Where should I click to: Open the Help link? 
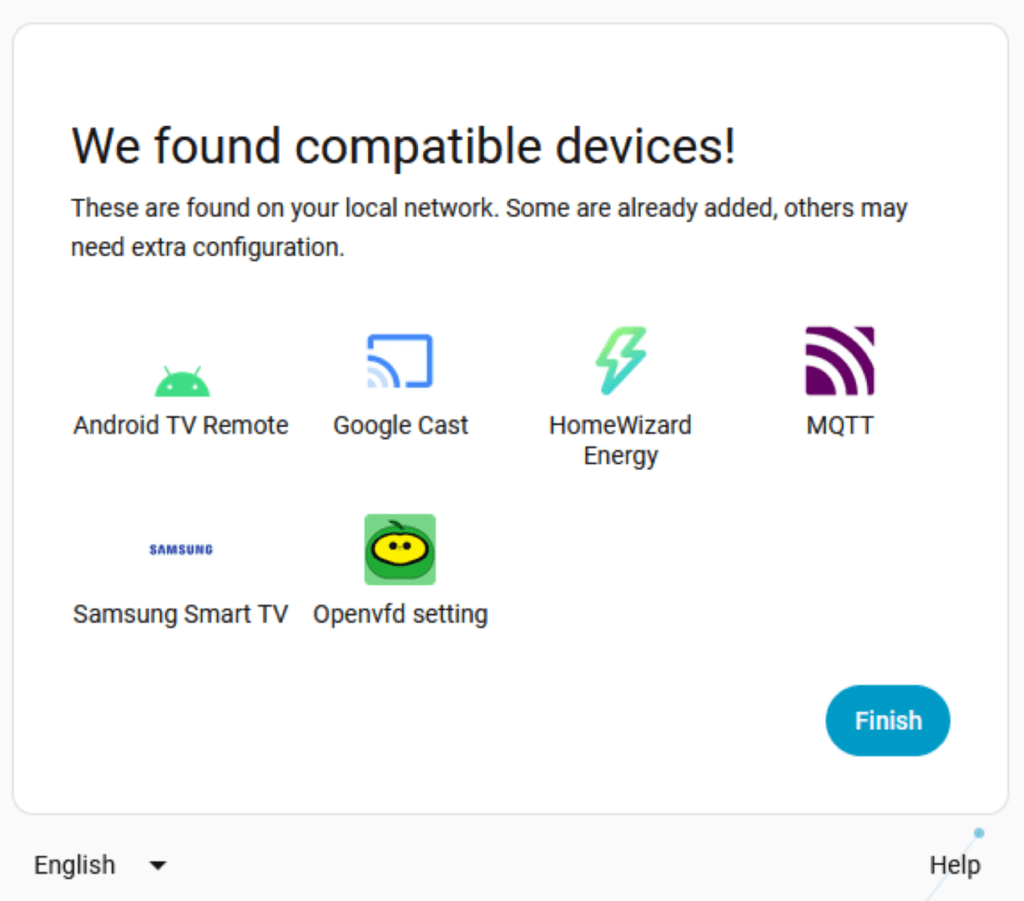coord(954,865)
